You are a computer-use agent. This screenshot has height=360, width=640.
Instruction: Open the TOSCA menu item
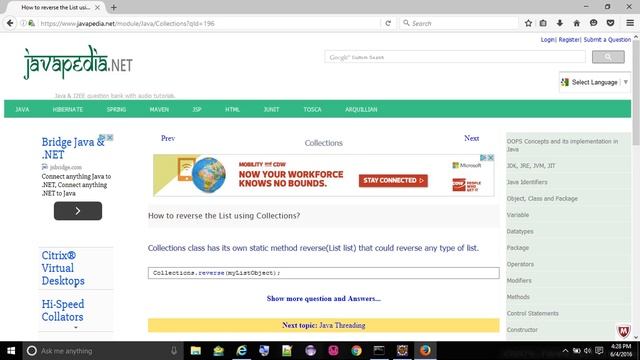tap(312, 109)
